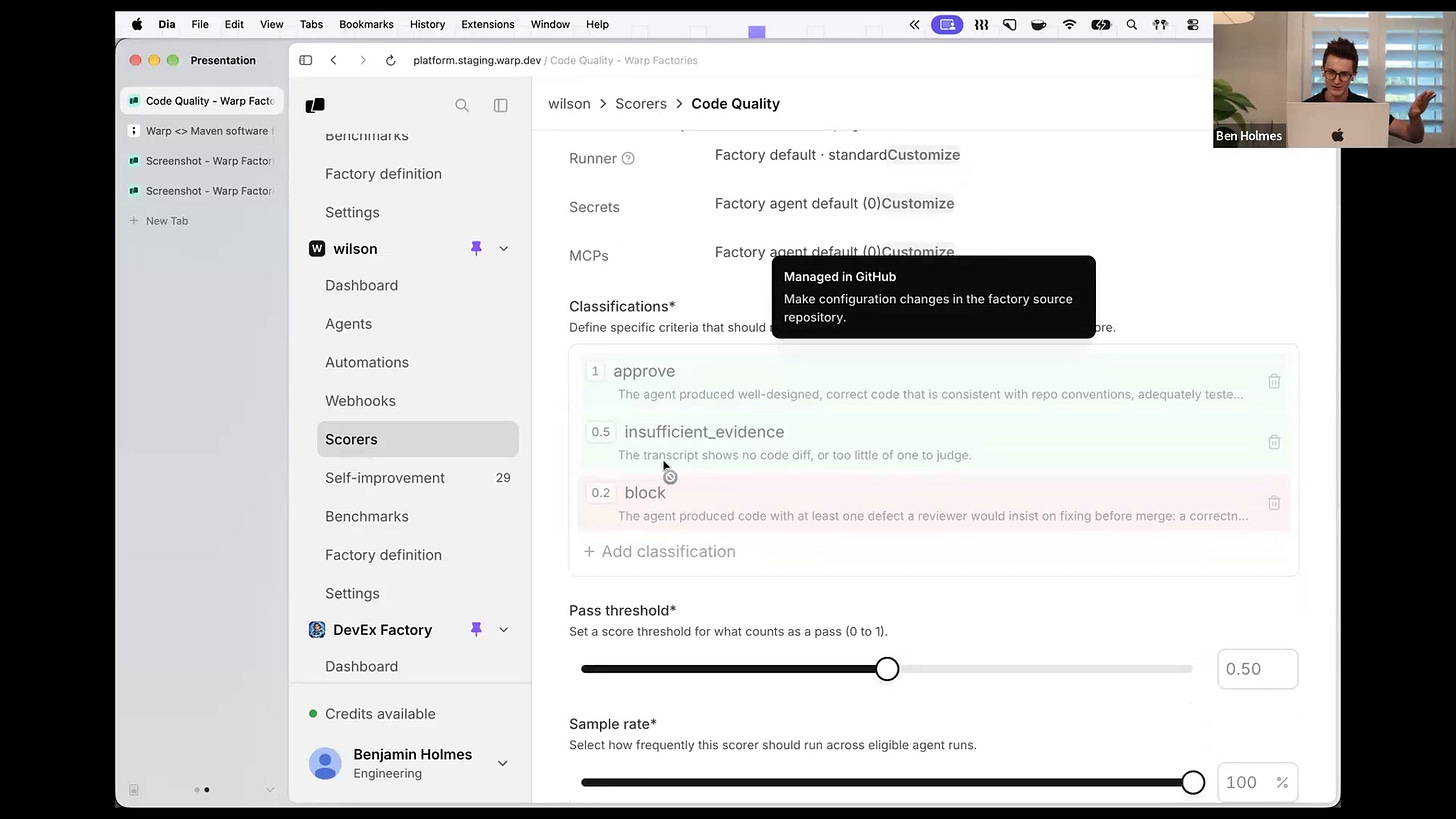This screenshot has height=819, width=1456.
Task: Open macOS Spotlight search in the menu bar
Action: pyautogui.click(x=1132, y=24)
